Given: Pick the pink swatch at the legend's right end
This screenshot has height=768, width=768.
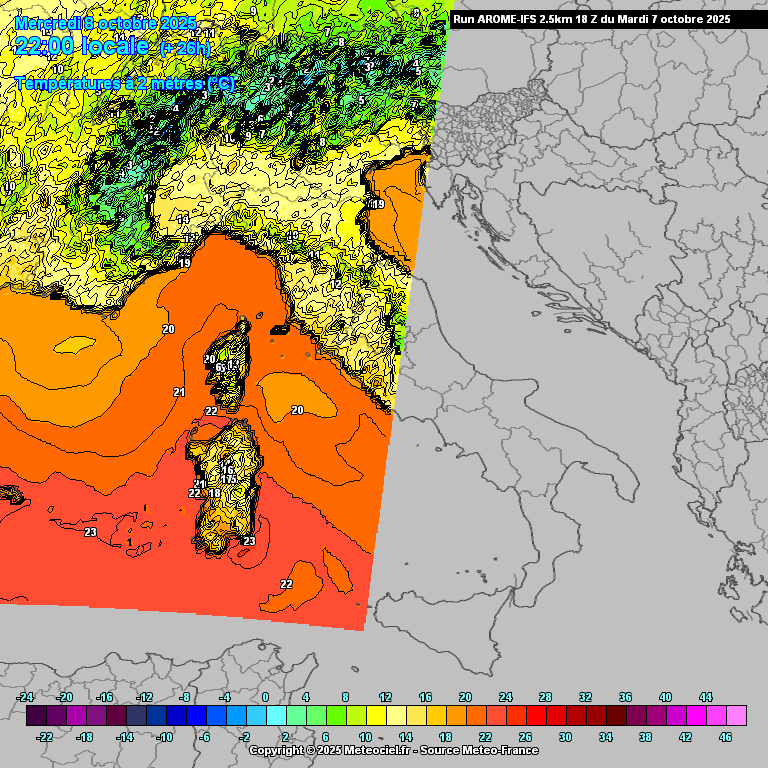Looking at the screenshot, I should click(736, 716).
